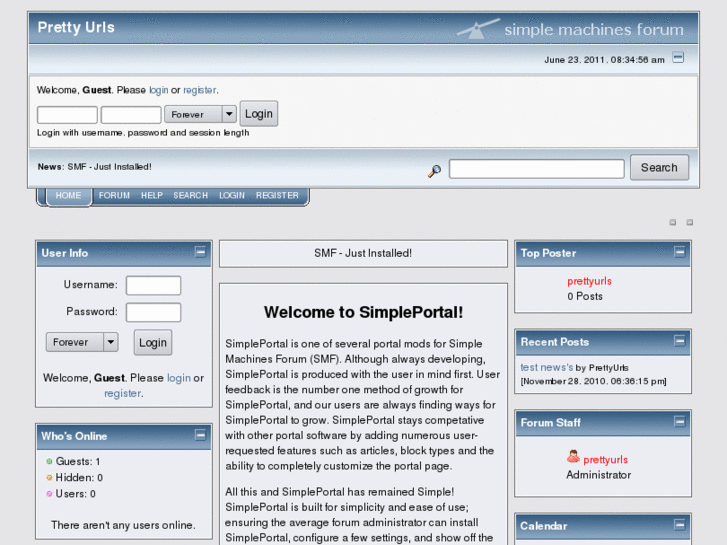727x545 pixels.
Task: Focus the User Info Username field
Action: pyautogui.click(x=153, y=285)
